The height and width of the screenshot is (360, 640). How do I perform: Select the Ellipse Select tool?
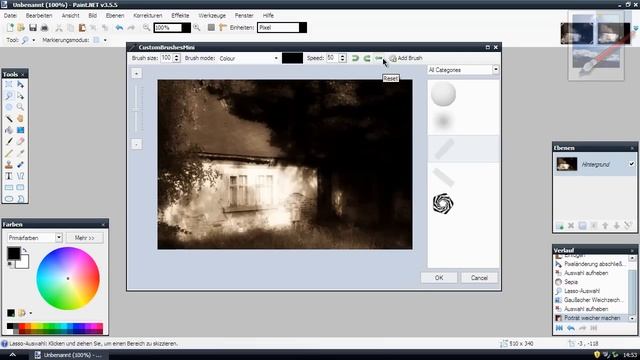[9, 107]
